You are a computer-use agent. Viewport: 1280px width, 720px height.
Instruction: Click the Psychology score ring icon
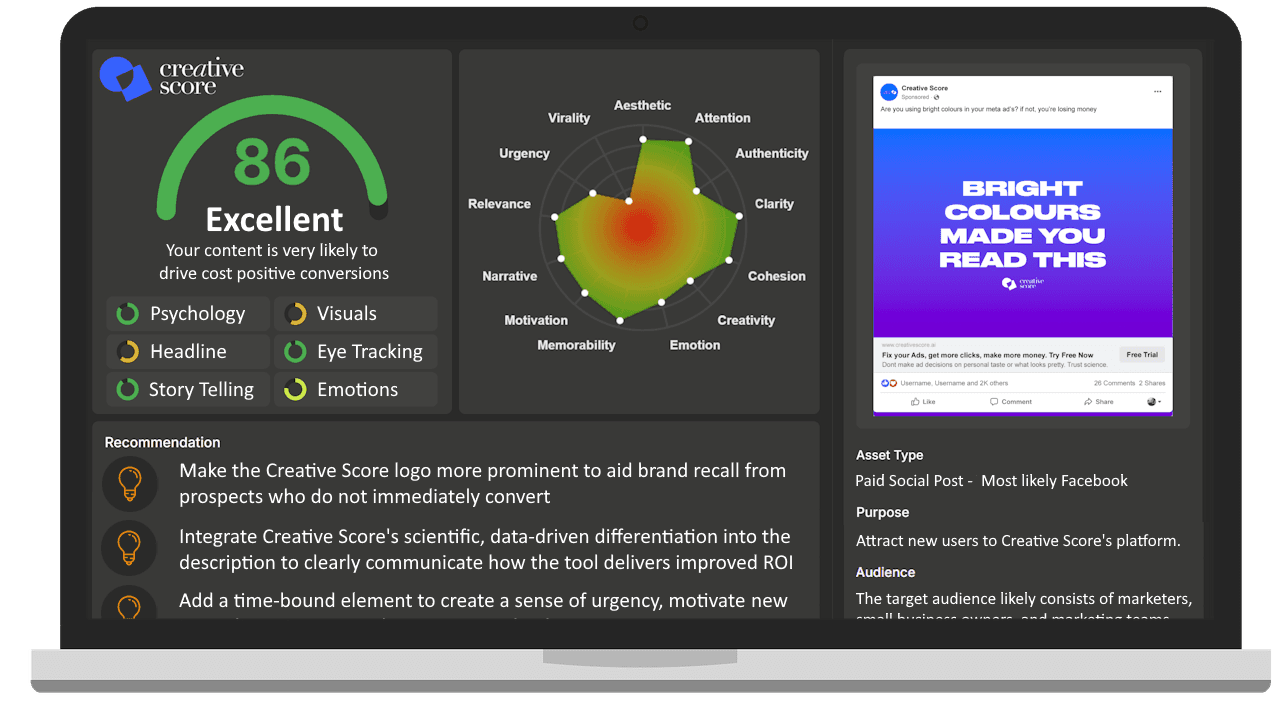[127, 314]
